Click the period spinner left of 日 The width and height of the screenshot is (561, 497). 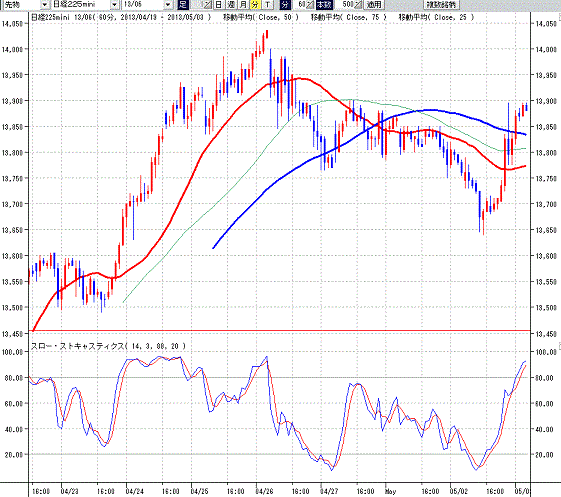(208, 5)
